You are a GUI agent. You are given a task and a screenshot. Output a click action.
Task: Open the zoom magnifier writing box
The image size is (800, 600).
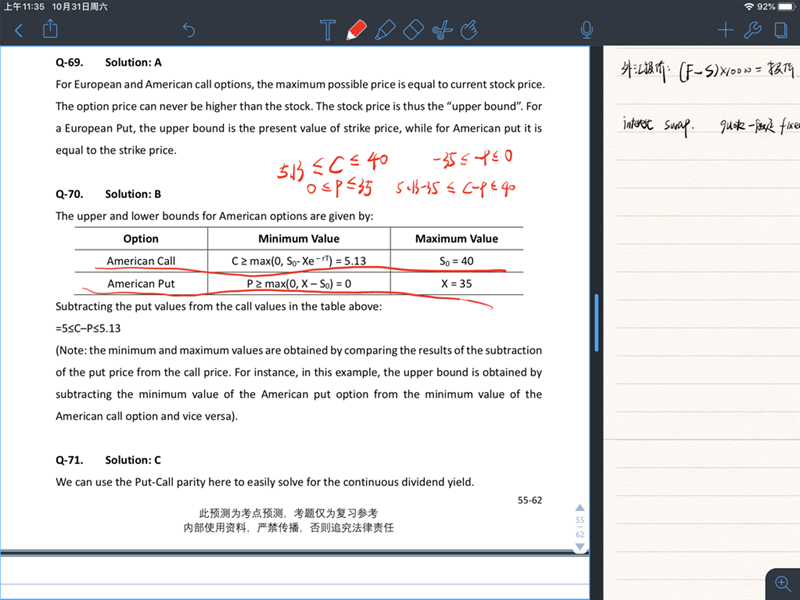click(x=780, y=582)
